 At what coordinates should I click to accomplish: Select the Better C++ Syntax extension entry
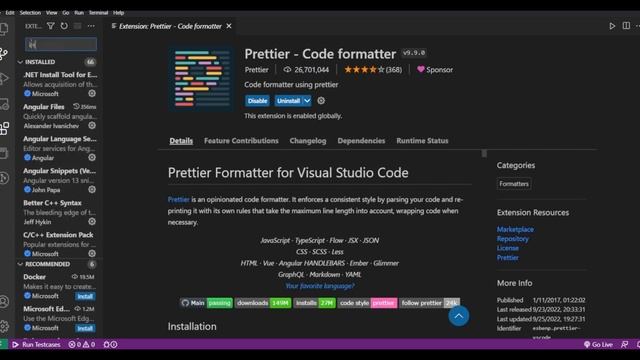[x=59, y=212]
